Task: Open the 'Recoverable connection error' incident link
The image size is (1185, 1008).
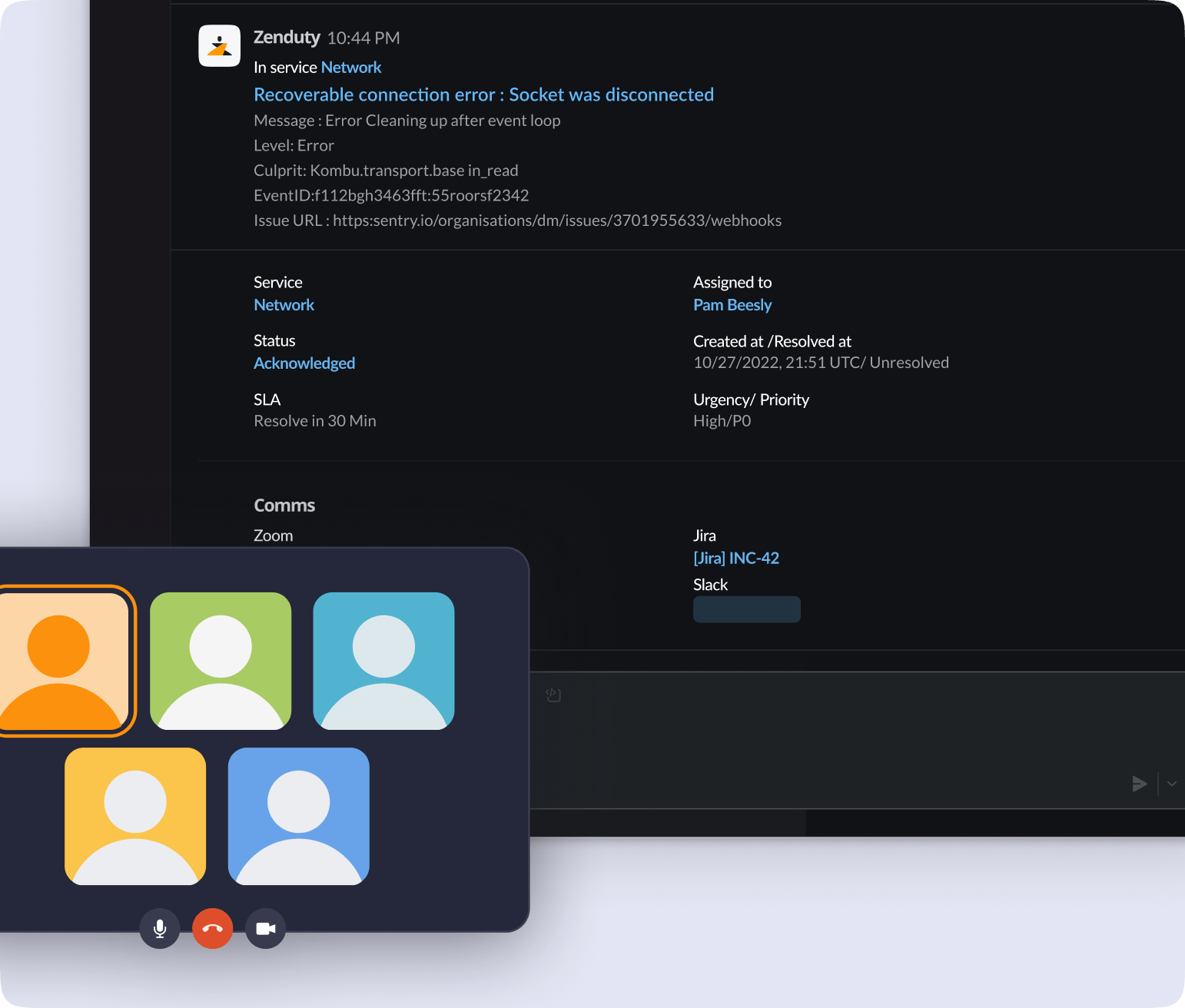Action: (483, 94)
